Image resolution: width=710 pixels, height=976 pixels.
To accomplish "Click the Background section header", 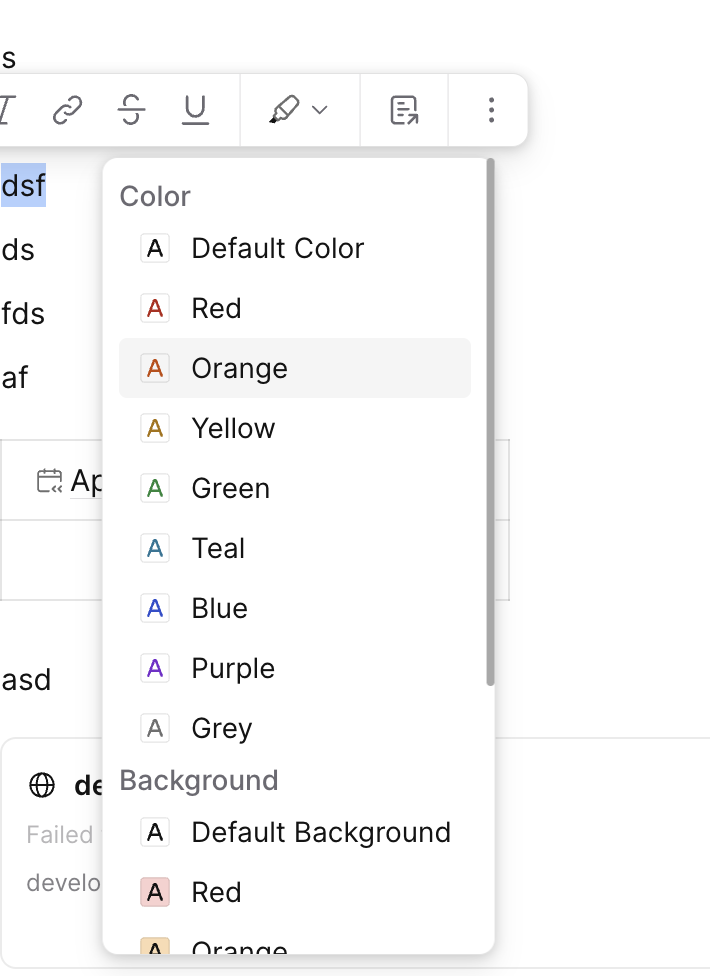I will [199, 780].
